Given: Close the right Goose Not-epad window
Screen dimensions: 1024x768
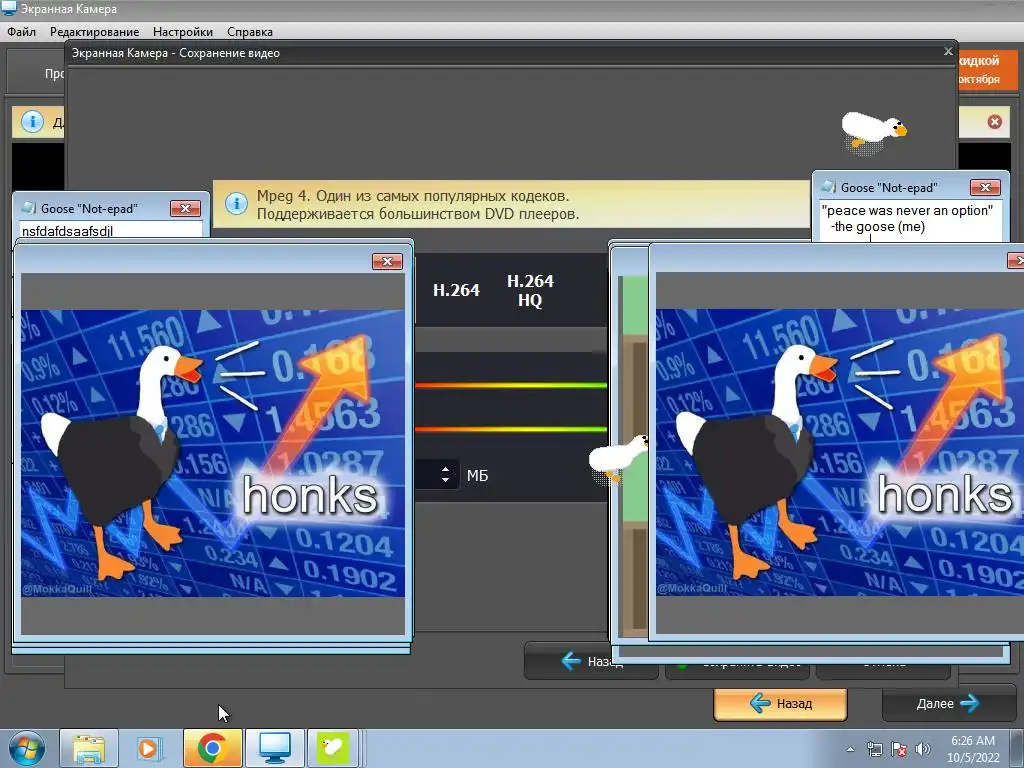Looking at the screenshot, I should (x=985, y=187).
